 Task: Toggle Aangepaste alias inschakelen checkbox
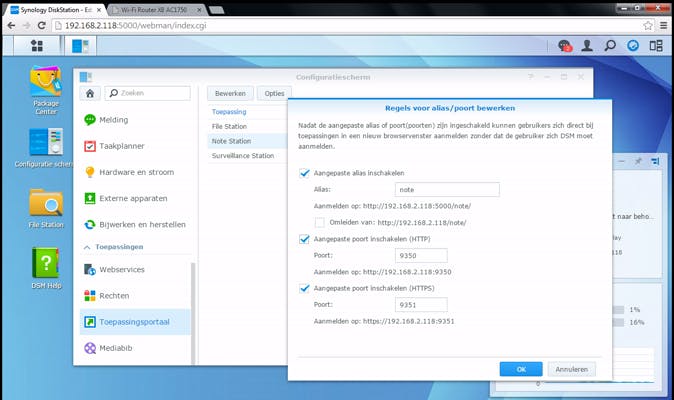[304, 173]
